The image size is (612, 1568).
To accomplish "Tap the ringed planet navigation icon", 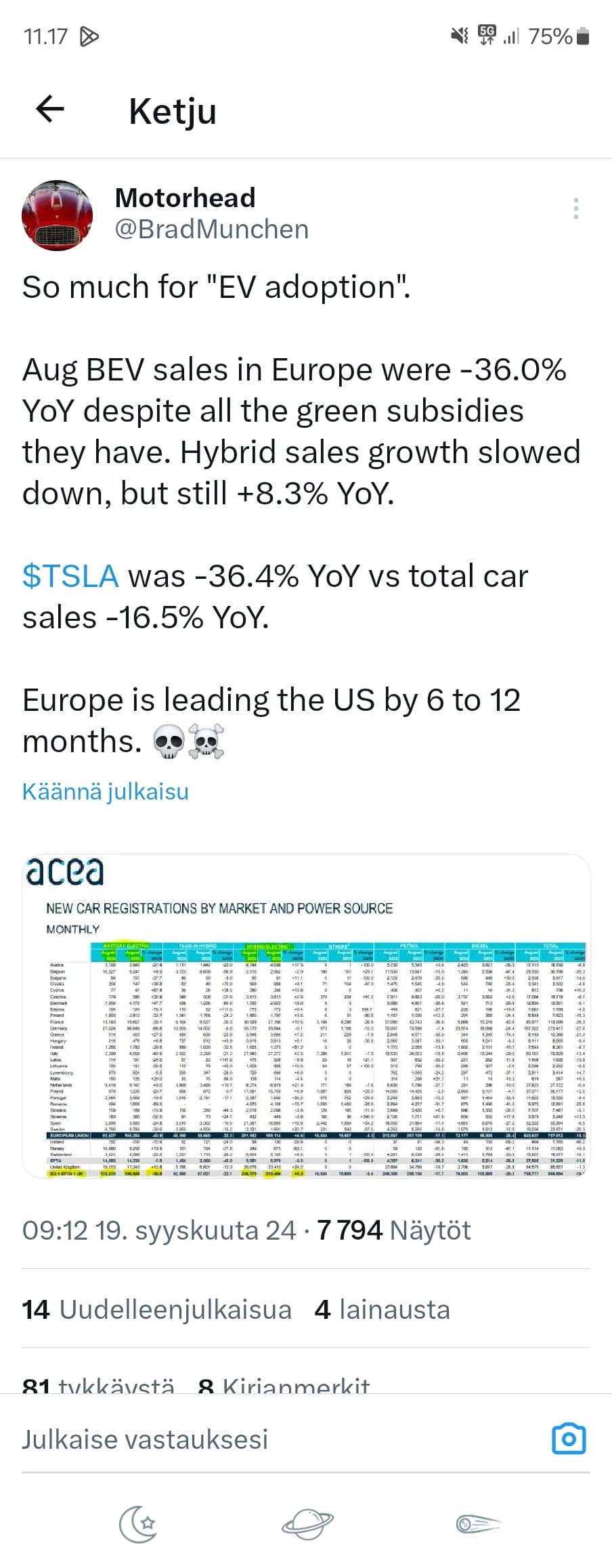I will [x=307, y=1523].
